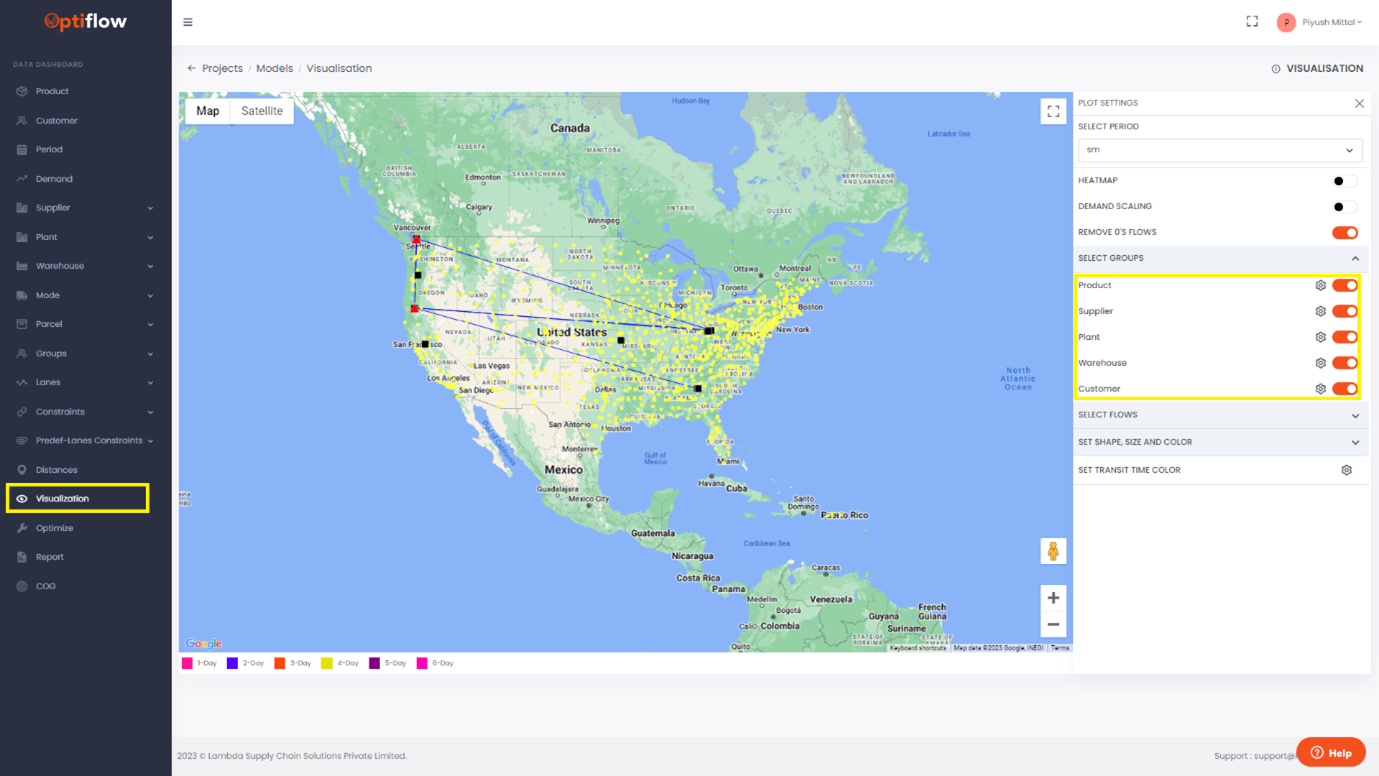Image resolution: width=1379 pixels, height=776 pixels.
Task: Click the Warehouse settings gear in Plot Settings
Action: (1320, 362)
